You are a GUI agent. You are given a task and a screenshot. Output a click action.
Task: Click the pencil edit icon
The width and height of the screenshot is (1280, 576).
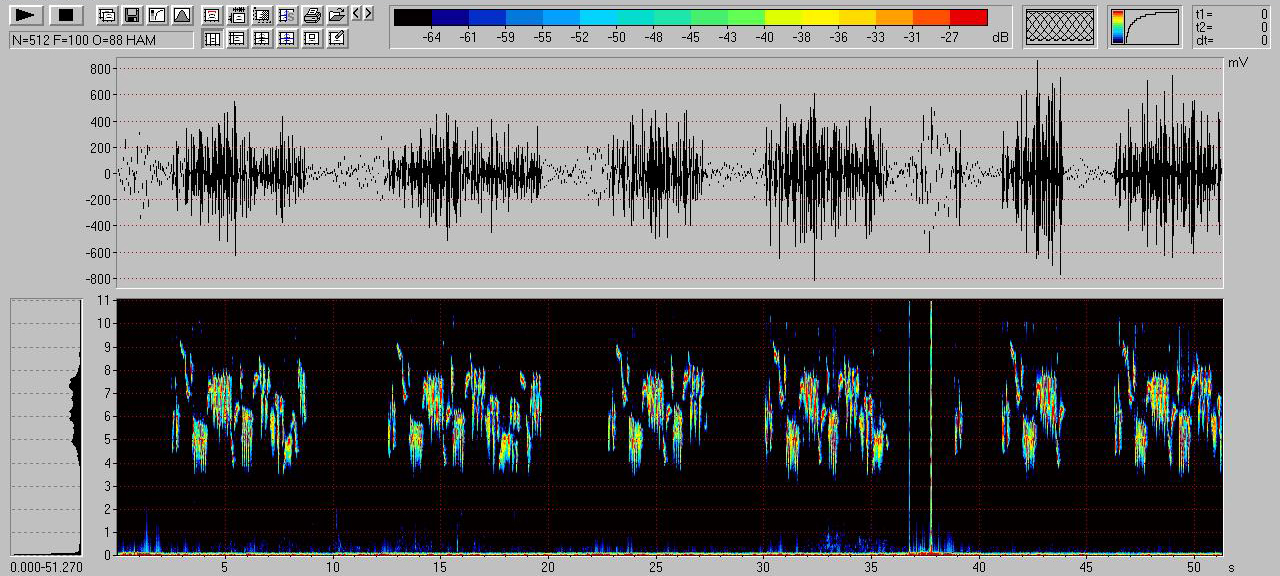point(337,39)
